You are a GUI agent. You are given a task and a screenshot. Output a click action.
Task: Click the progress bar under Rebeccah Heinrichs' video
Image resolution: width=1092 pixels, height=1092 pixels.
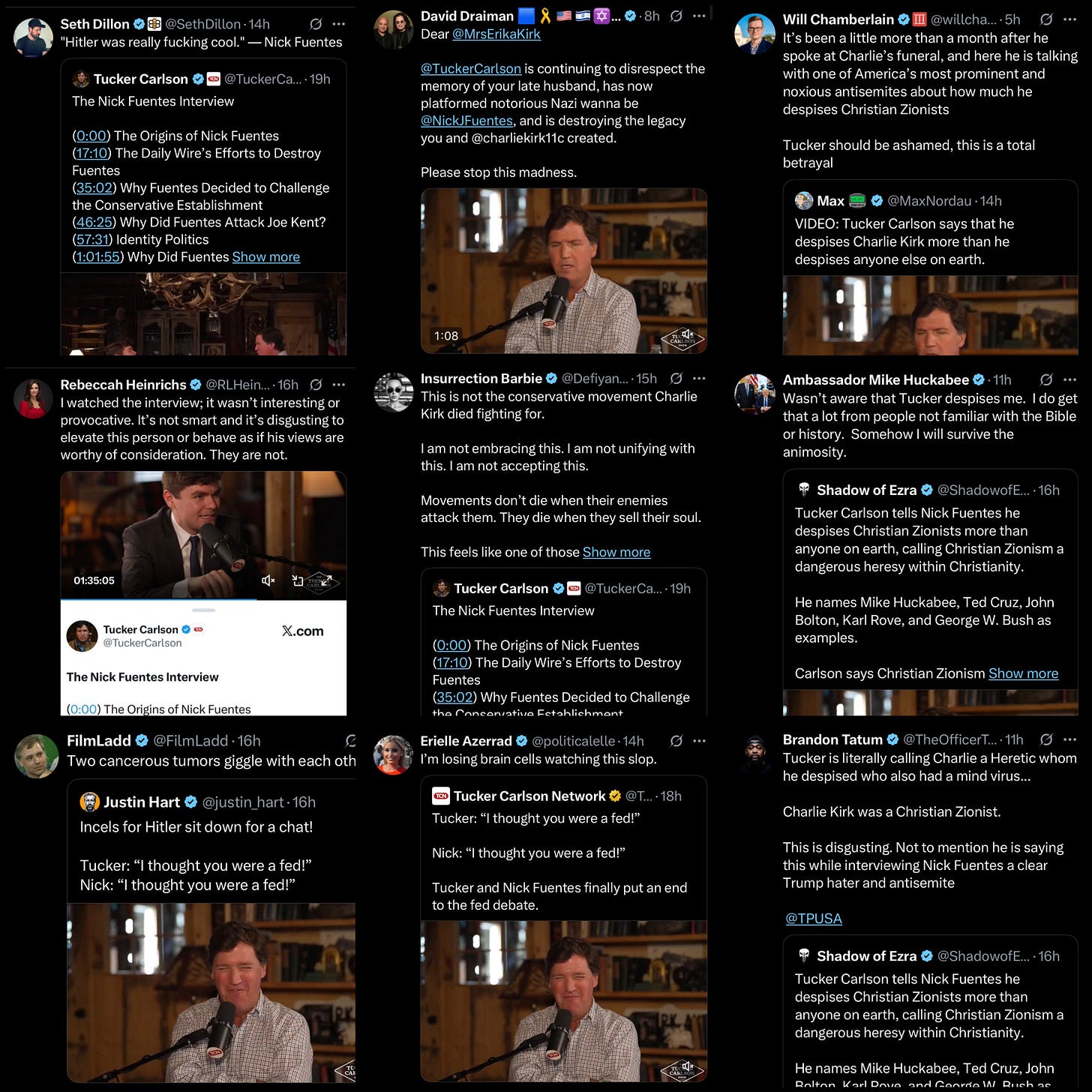(x=203, y=599)
